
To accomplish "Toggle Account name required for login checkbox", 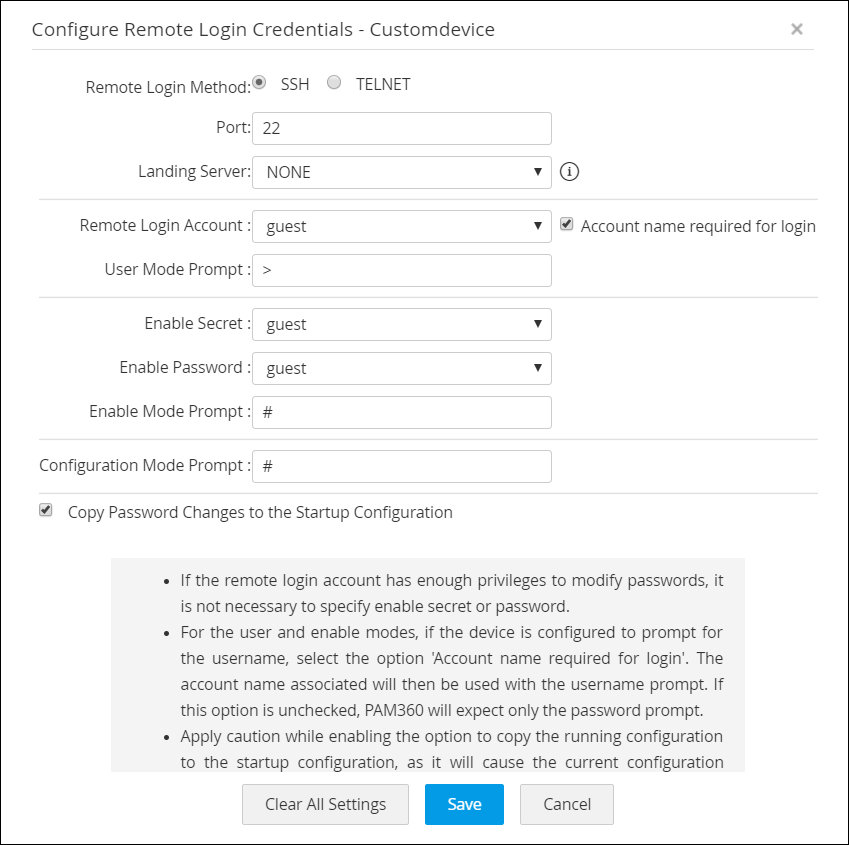I will (567, 225).
